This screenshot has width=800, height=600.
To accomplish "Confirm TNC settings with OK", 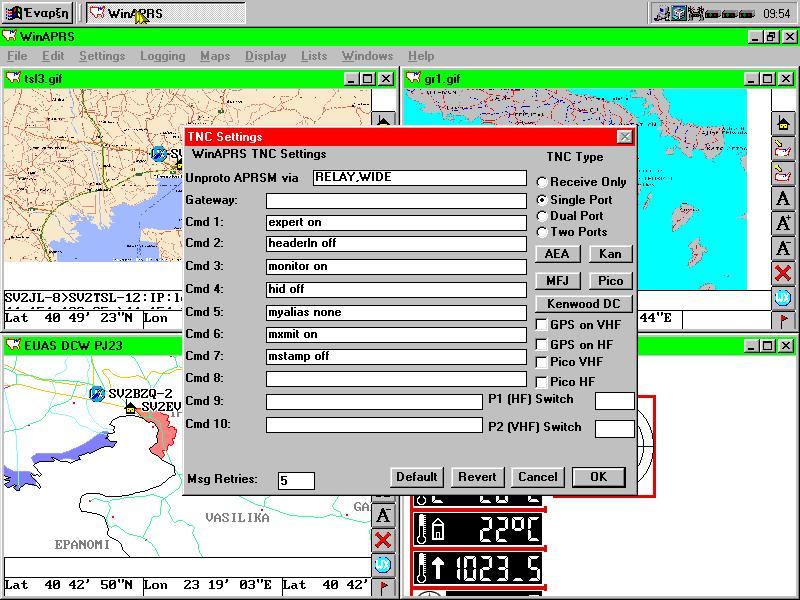I will tap(598, 477).
